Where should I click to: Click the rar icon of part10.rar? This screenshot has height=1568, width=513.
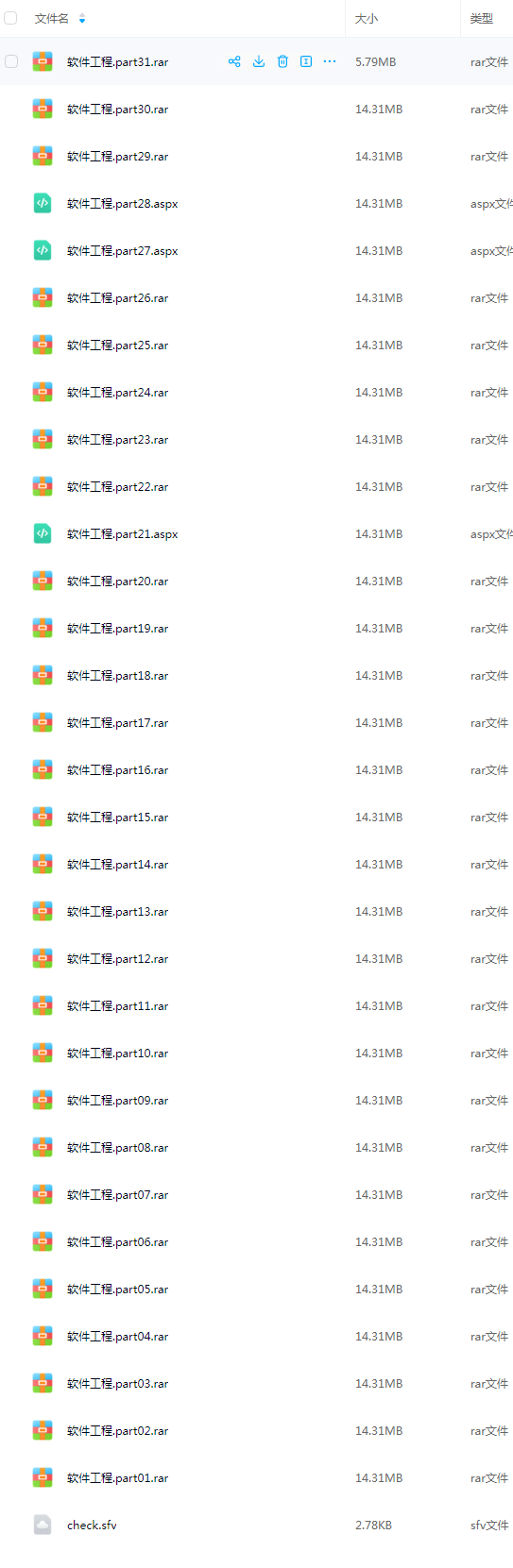pos(43,1053)
